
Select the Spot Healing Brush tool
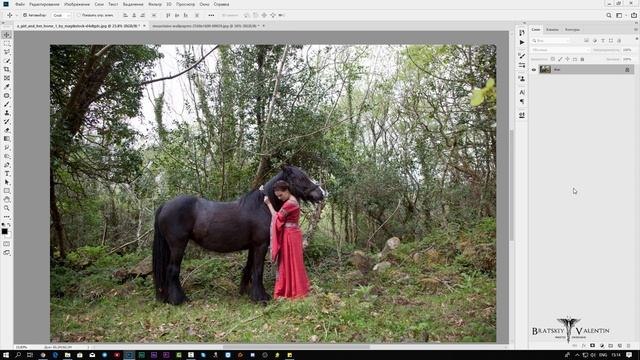(x=7, y=96)
